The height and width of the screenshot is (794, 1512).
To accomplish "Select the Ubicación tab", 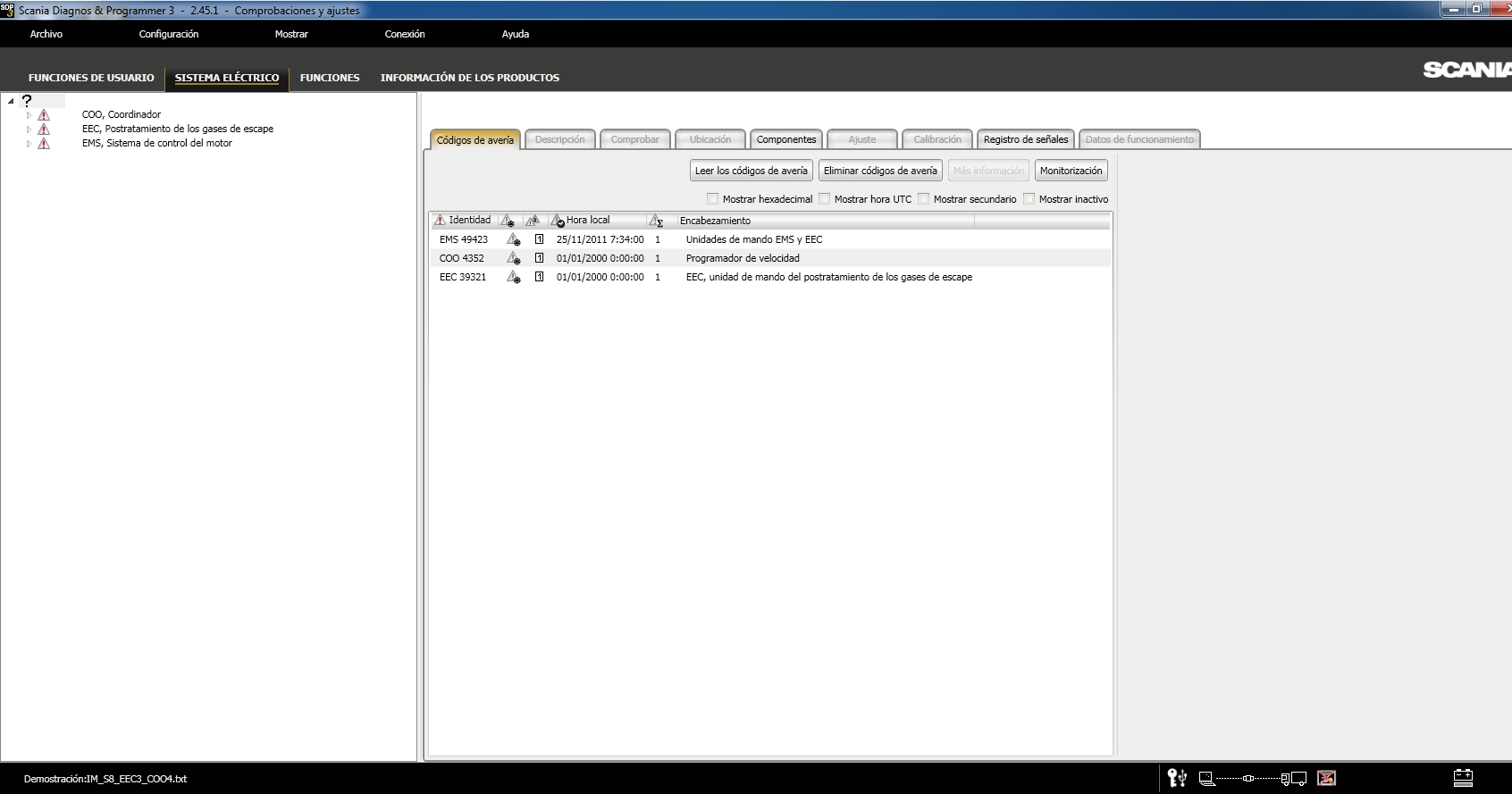I will point(710,139).
